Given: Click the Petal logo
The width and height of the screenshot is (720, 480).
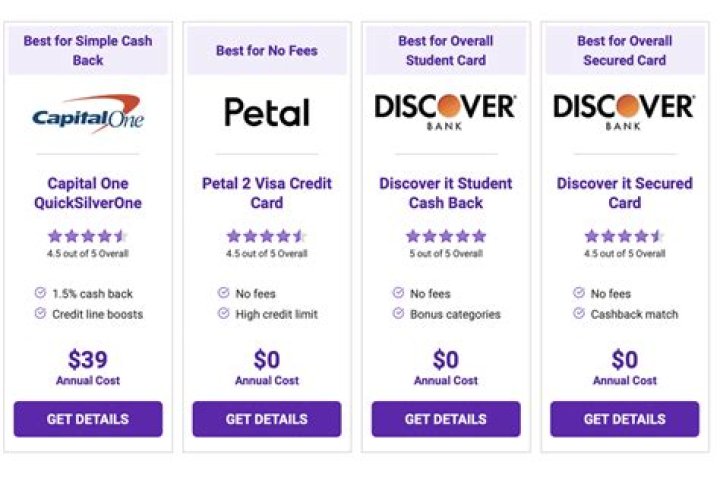Looking at the screenshot, I should (x=266, y=112).
